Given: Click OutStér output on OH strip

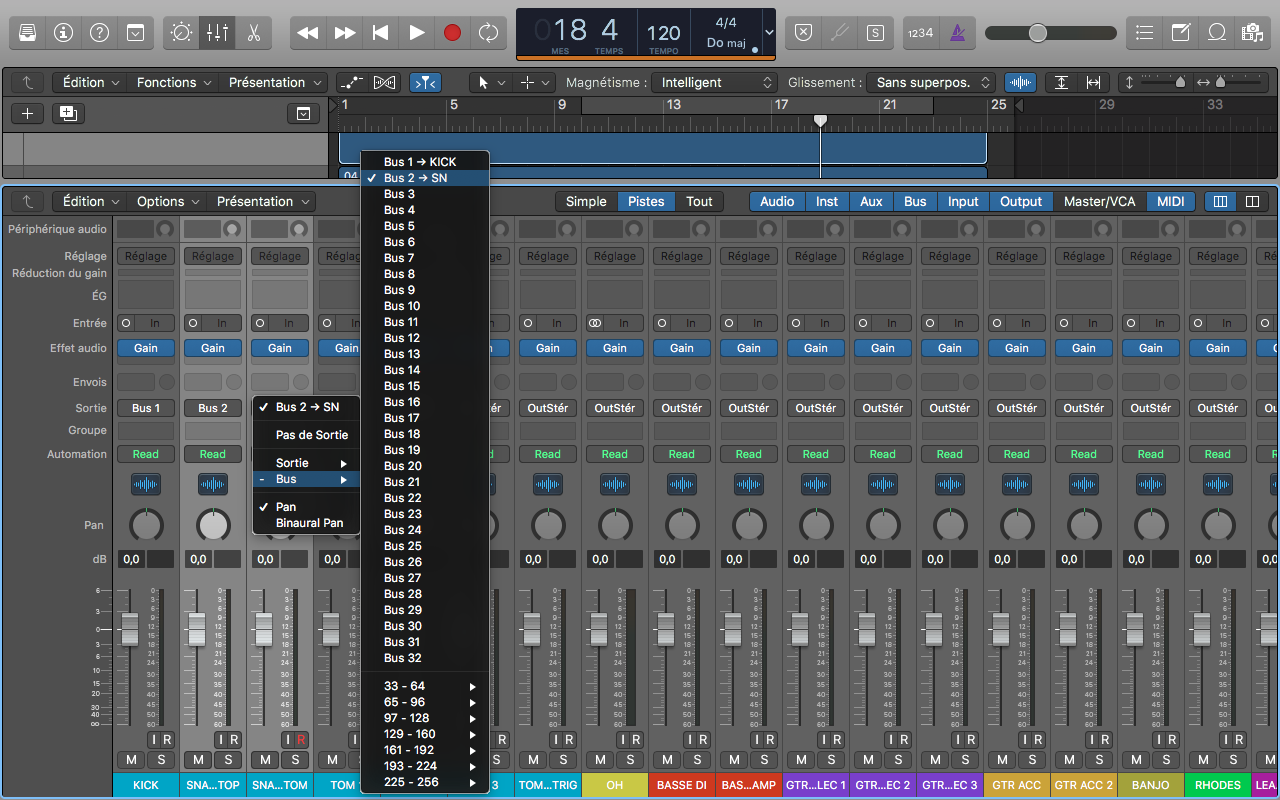Looking at the screenshot, I should tap(615, 408).
